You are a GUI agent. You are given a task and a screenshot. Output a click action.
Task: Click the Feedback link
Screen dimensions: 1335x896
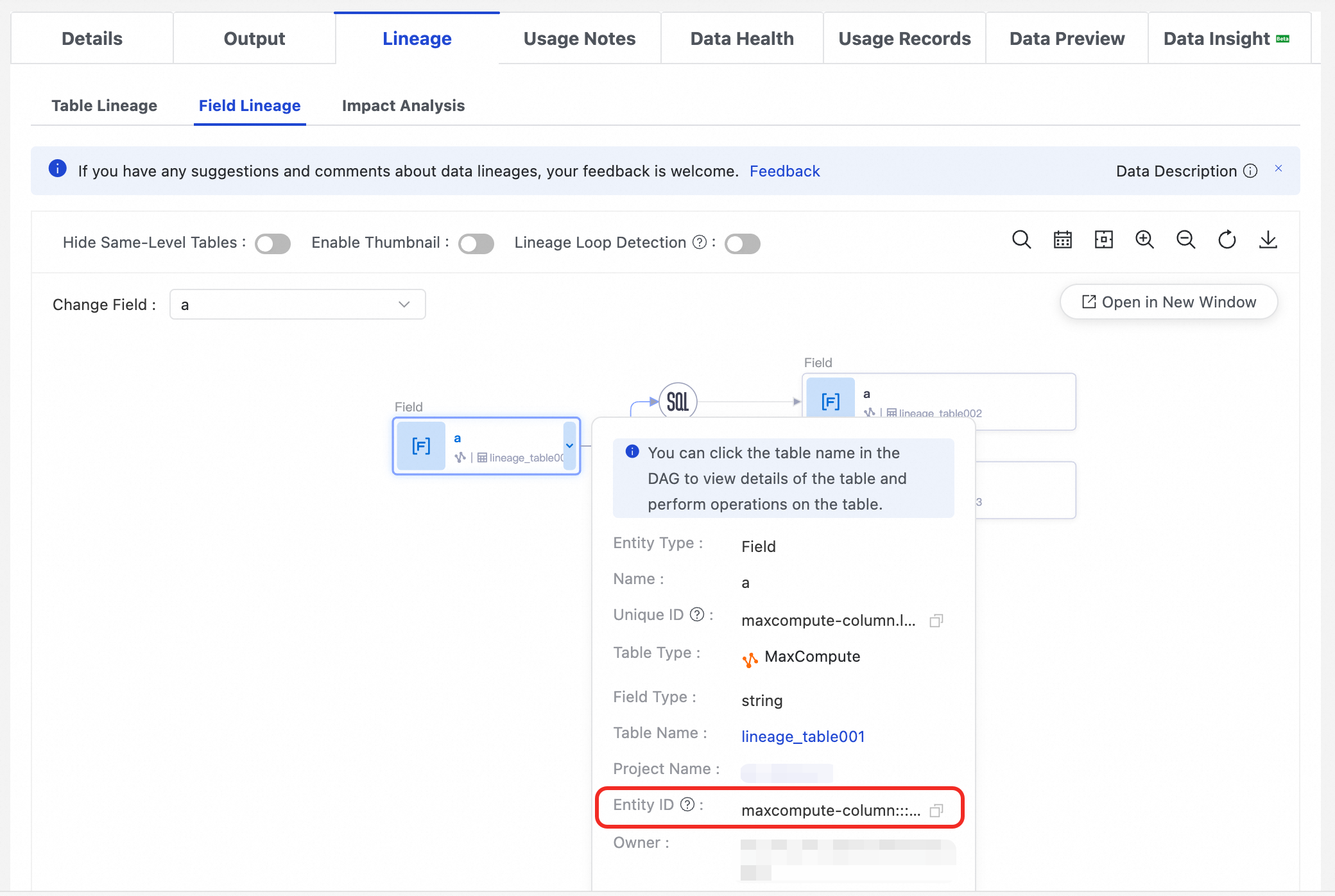click(784, 171)
